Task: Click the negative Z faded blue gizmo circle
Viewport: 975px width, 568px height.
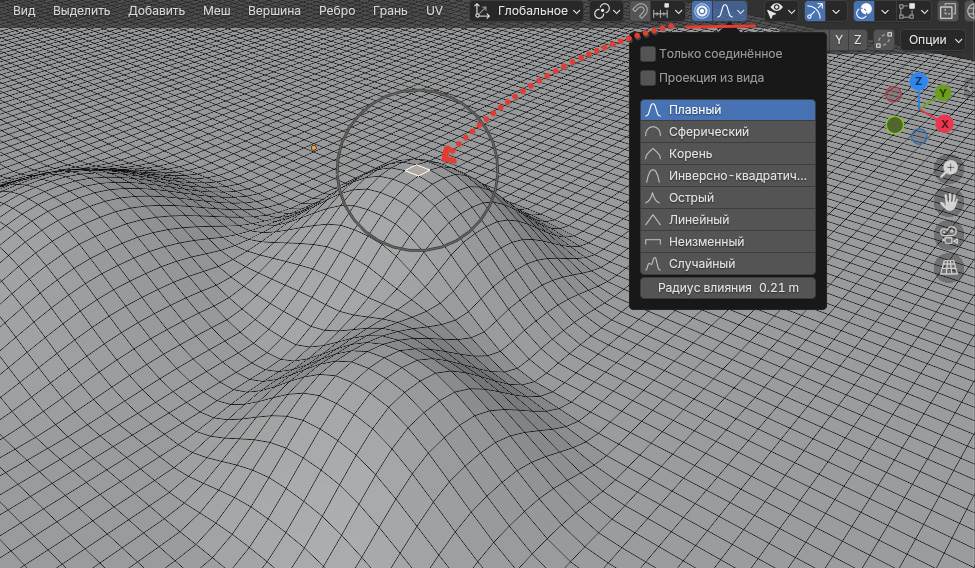Action: coord(919,137)
